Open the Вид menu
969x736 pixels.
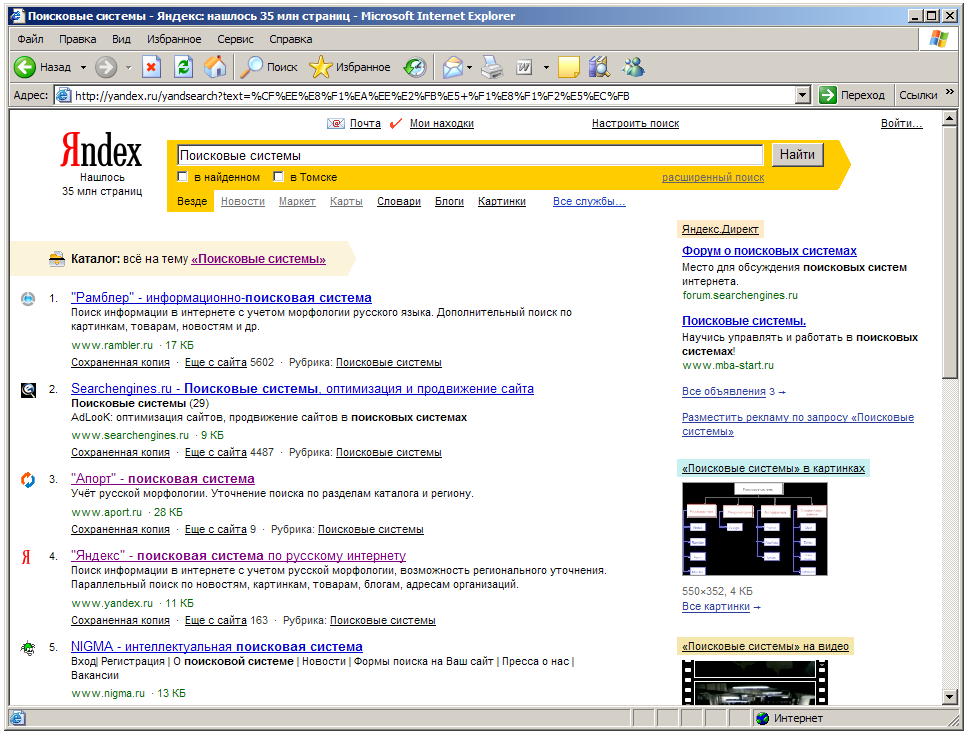point(121,39)
